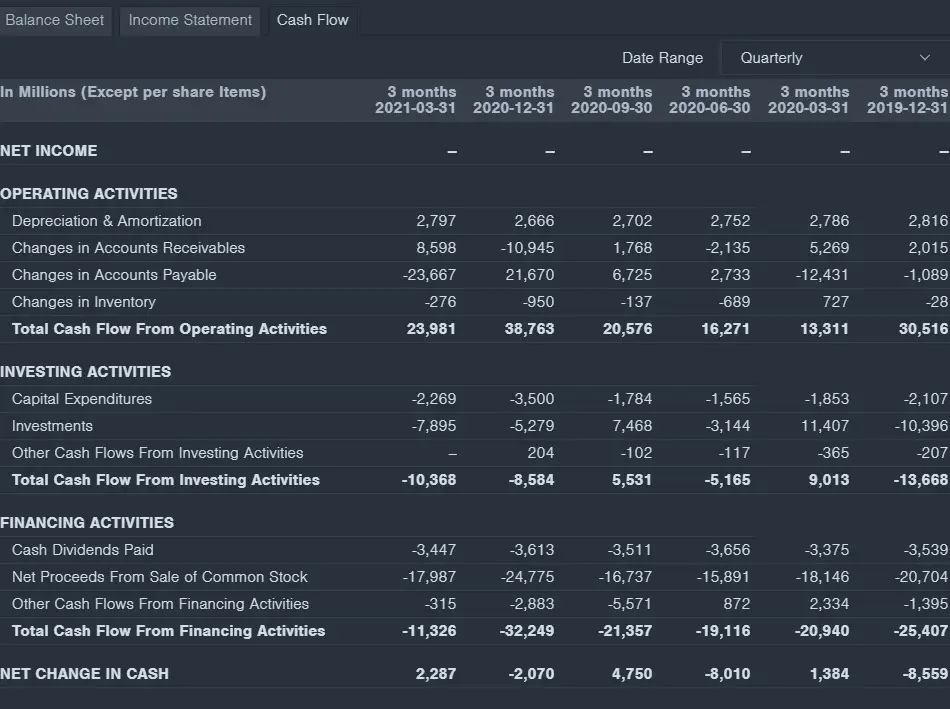The height and width of the screenshot is (709, 950).
Task: Click the net change in cash 1,384
Action: 830,674
